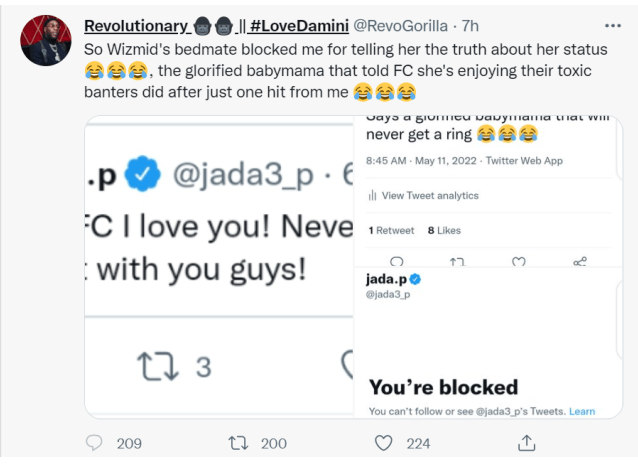Viewport: 638px width, 468px height.
Task: Click the 1 Retweet count
Action: 391,230
